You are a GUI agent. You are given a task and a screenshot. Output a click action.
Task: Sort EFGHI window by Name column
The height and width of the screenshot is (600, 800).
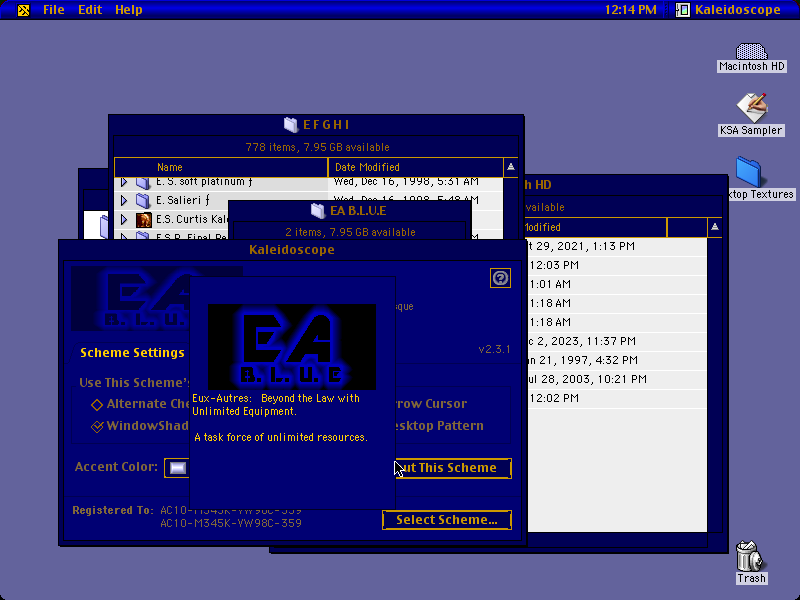pos(221,167)
